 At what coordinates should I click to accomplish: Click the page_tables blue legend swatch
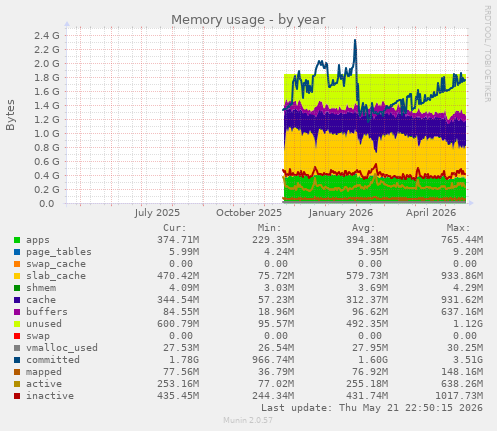17,252
